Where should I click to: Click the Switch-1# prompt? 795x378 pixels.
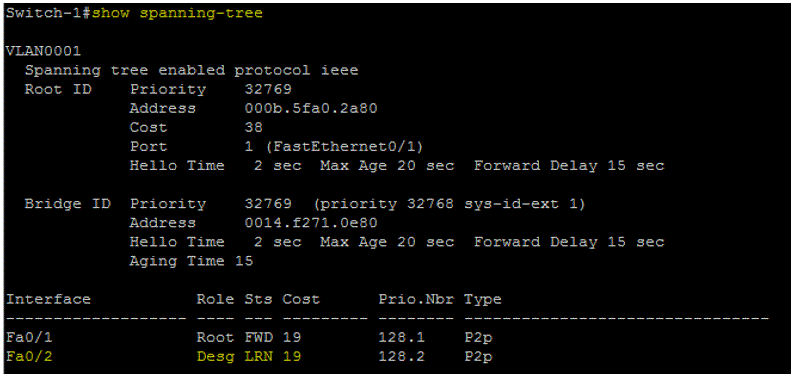pos(48,13)
